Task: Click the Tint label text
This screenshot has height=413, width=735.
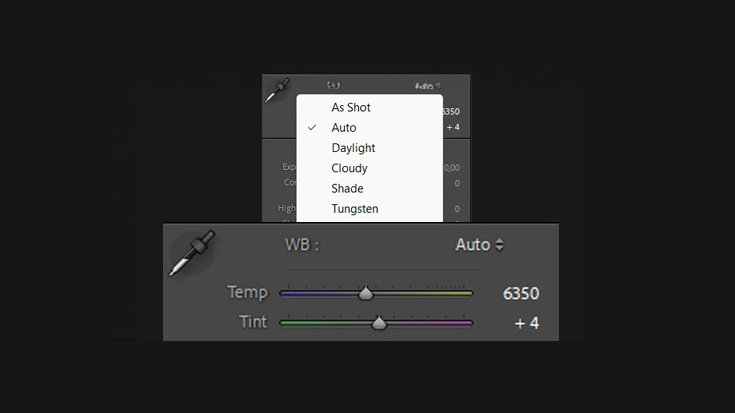Action: [x=253, y=322]
